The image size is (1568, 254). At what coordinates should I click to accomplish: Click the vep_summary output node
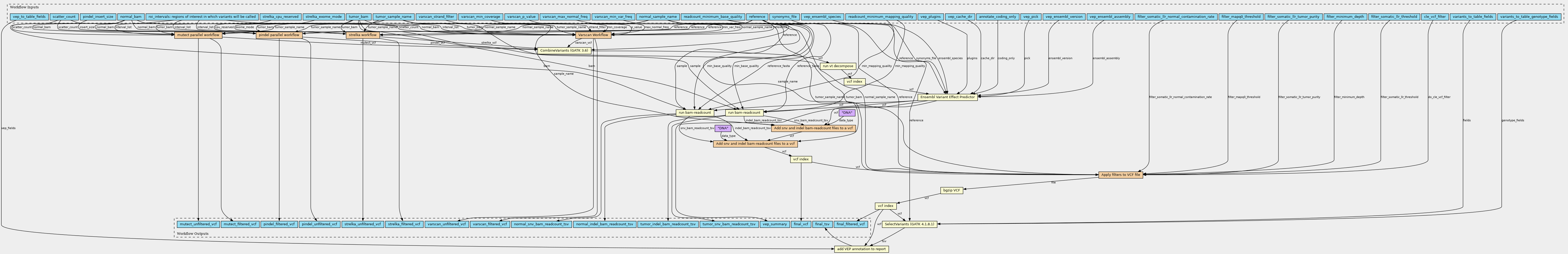coord(775,224)
